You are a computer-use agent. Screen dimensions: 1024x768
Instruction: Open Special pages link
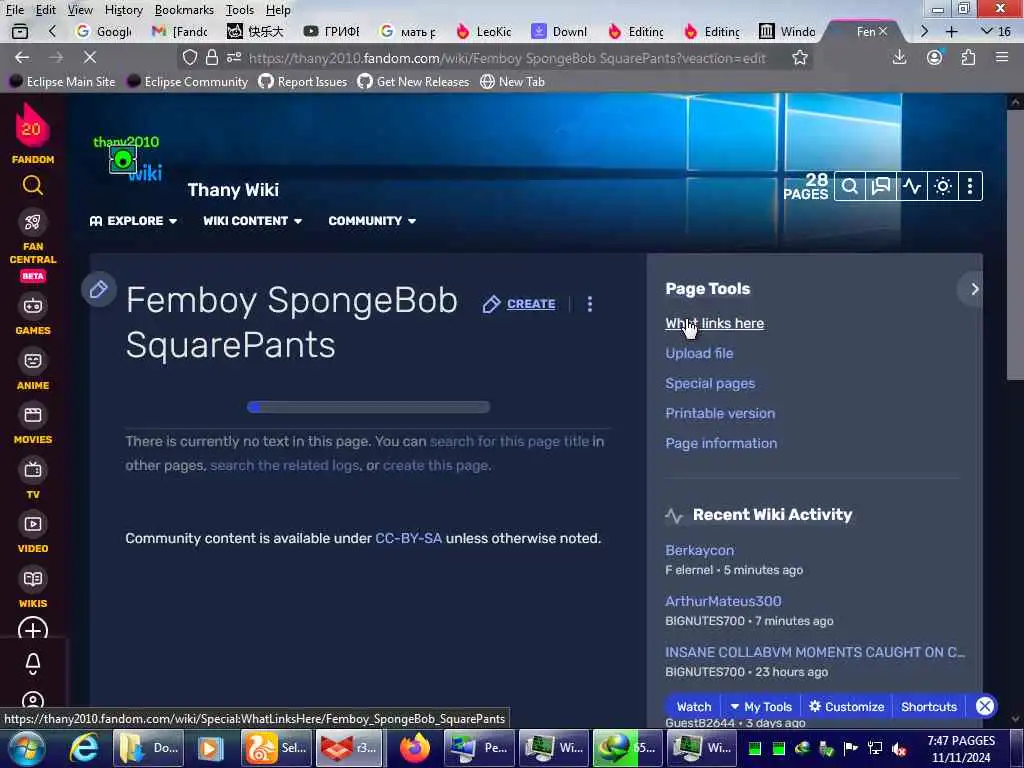click(x=710, y=383)
